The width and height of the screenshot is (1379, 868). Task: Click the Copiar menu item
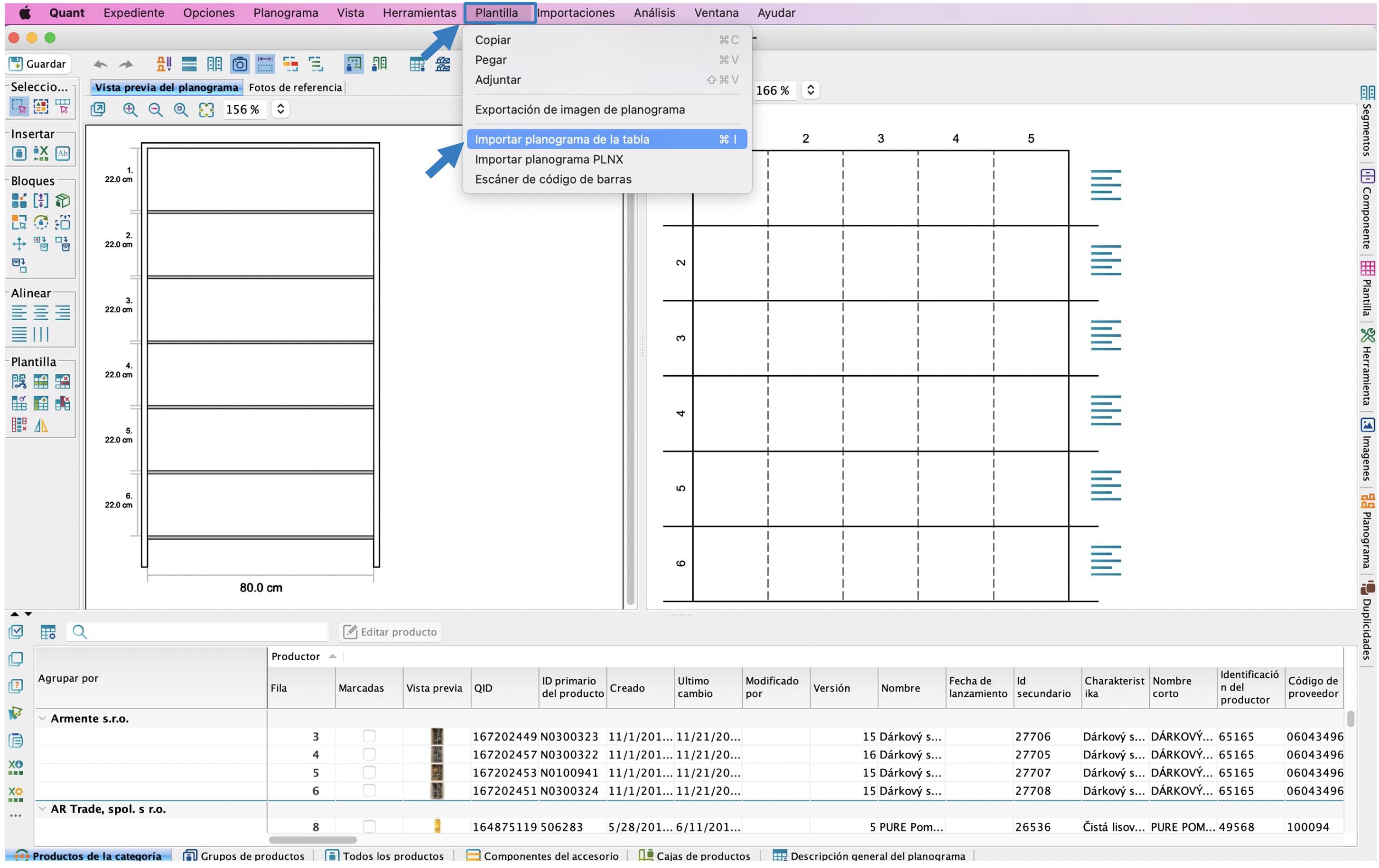pyautogui.click(x=606, y=39)
